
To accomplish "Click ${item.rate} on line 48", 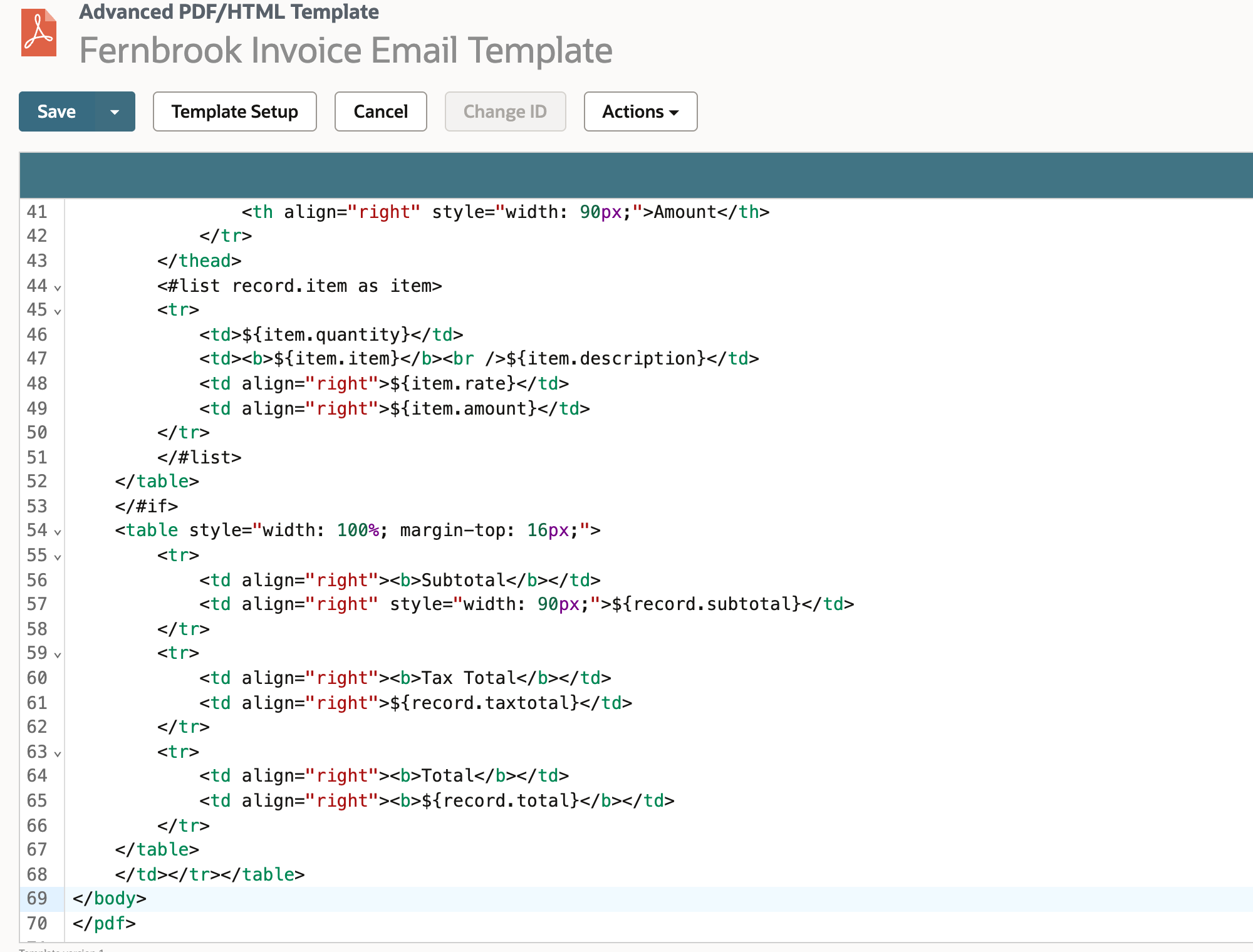I will coord(453,383).
